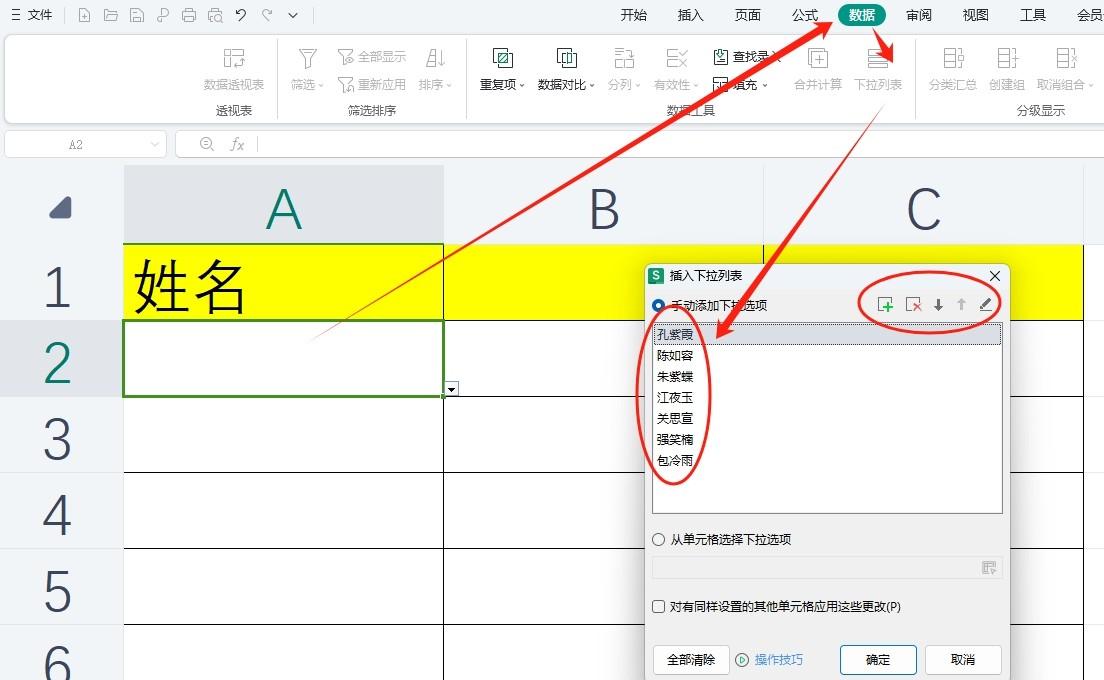Image resolution: width=1104 pixels, height=680 pixels.
Task: Click 重新应用 filter button
Action: coord(372,84)
